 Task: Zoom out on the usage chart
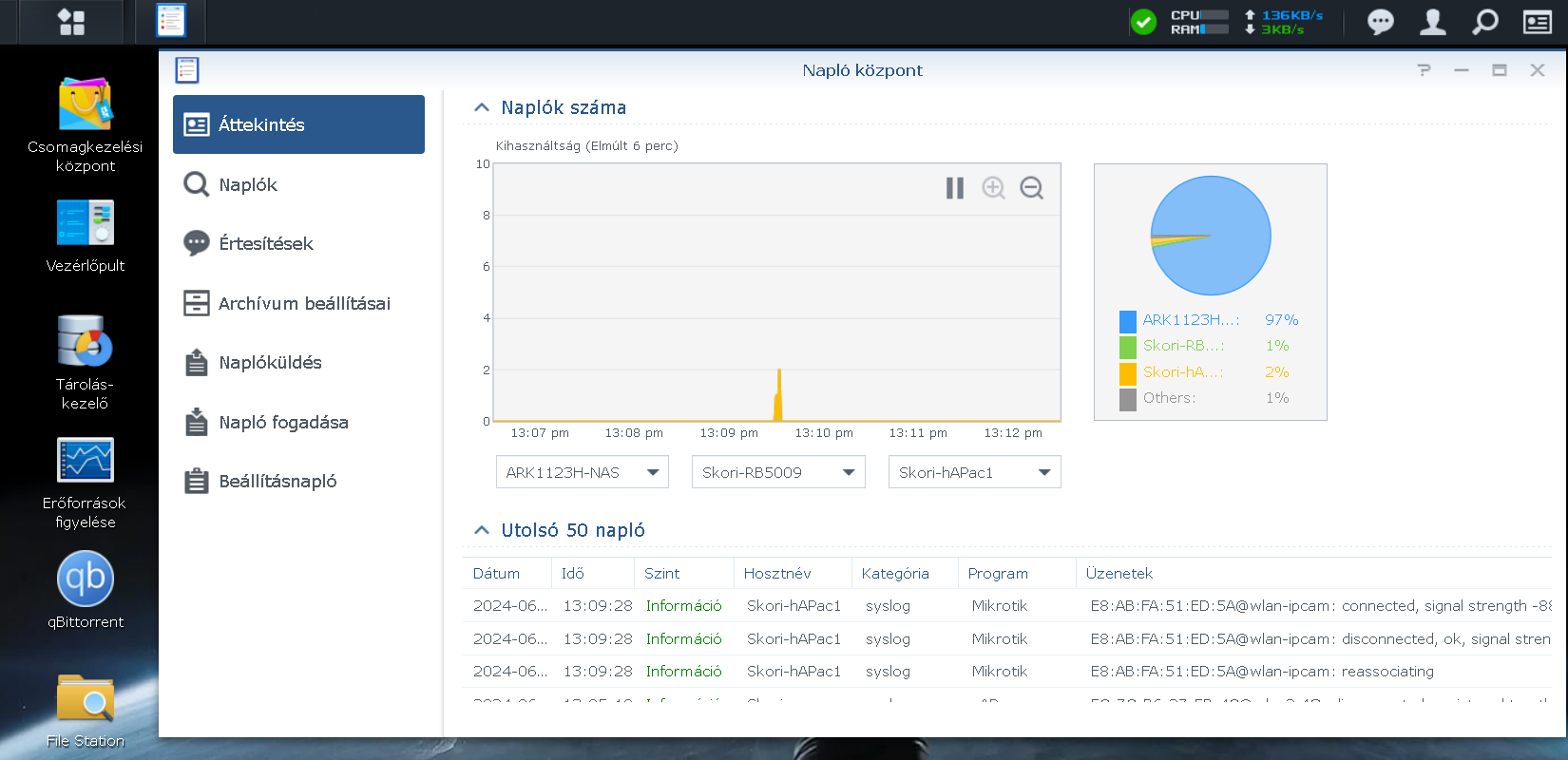pos(1031,188)
